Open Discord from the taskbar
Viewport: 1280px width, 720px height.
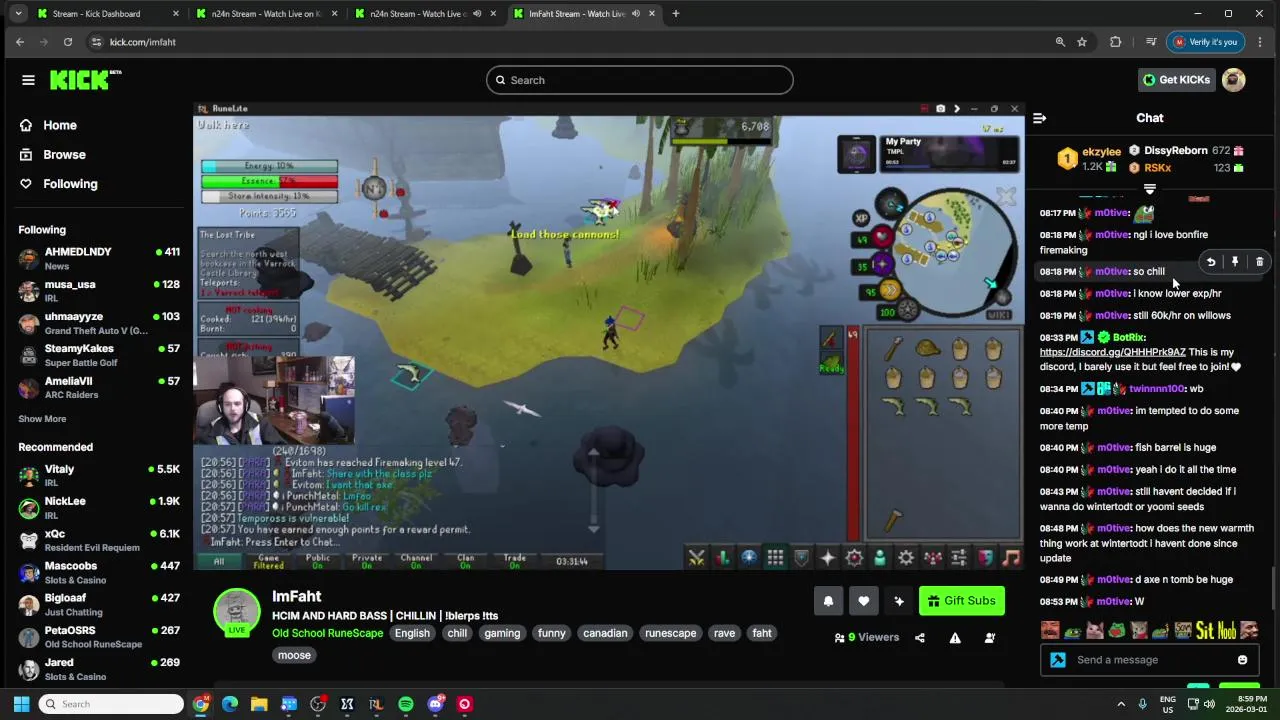coord(435,704)
